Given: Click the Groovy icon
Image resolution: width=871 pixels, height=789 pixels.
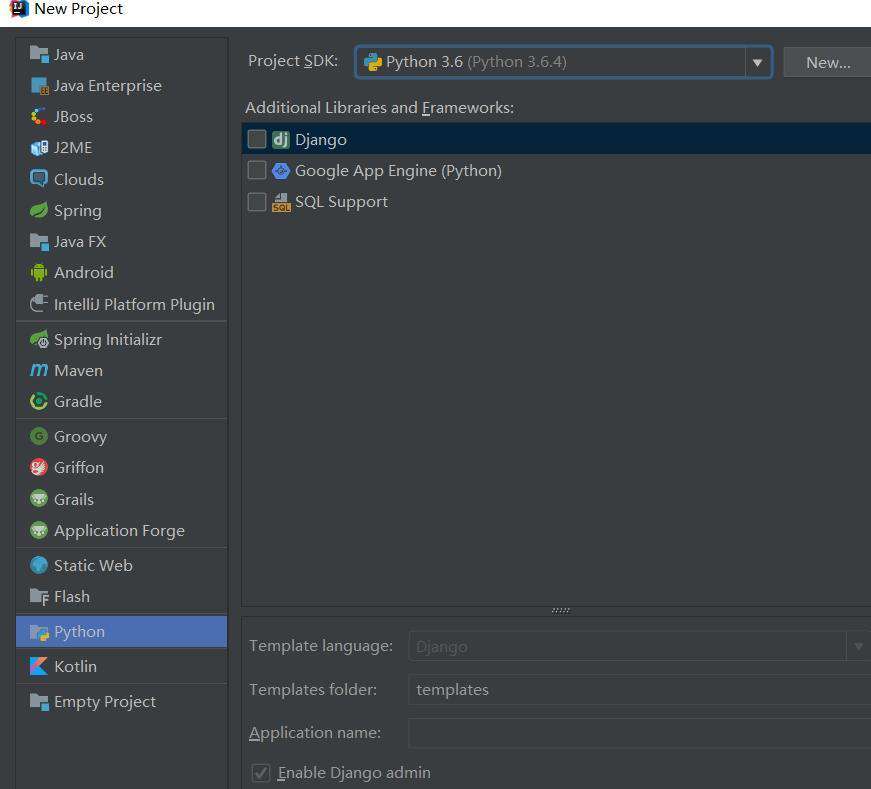Looking at the screenshot, I should (x=39, y=436).
